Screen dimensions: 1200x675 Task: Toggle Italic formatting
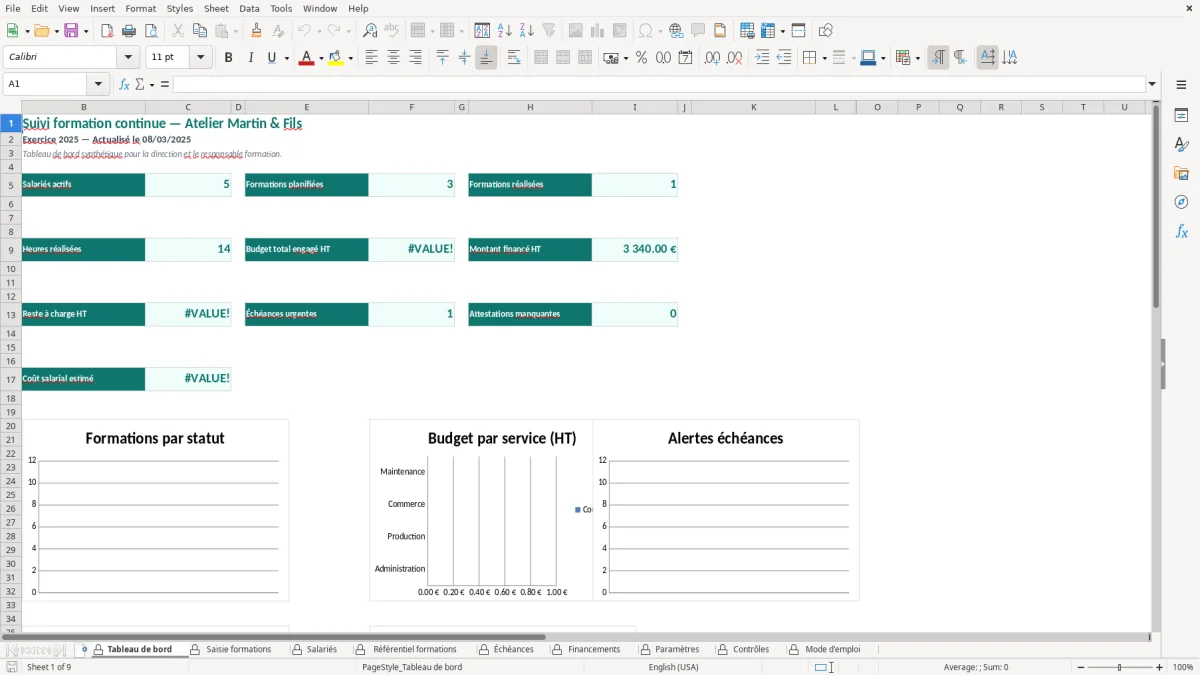pos(250,58)
